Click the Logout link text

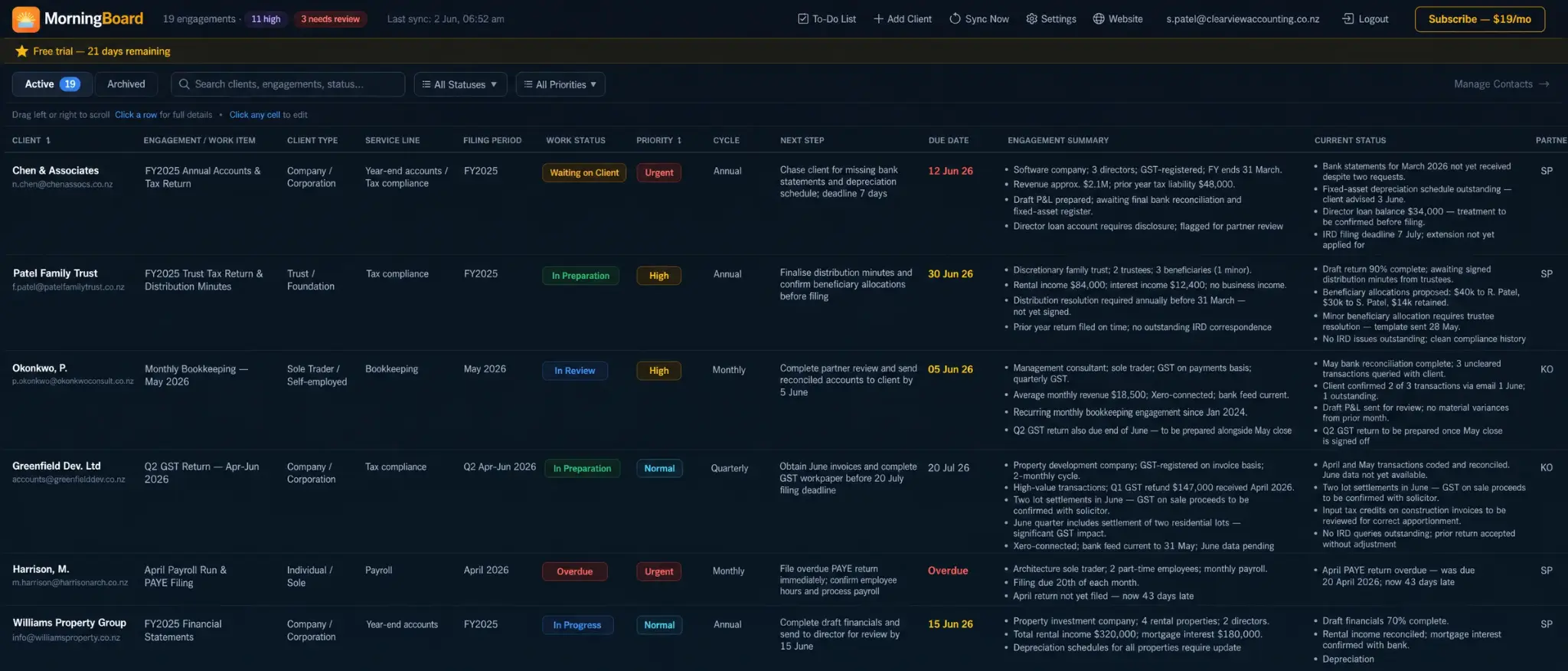tap(1374, 19)
